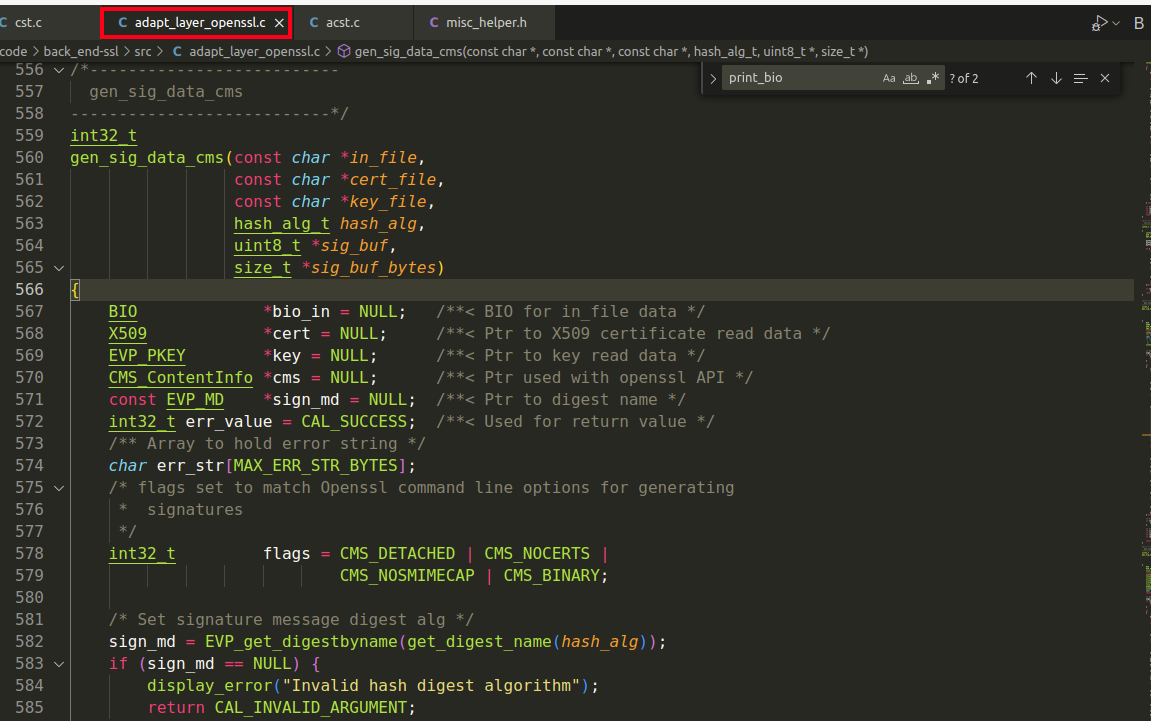The height and width of the screenshot is (721, 1151).
Task: Run or debug the file with the play icon
Action: tap(1099, 23)
